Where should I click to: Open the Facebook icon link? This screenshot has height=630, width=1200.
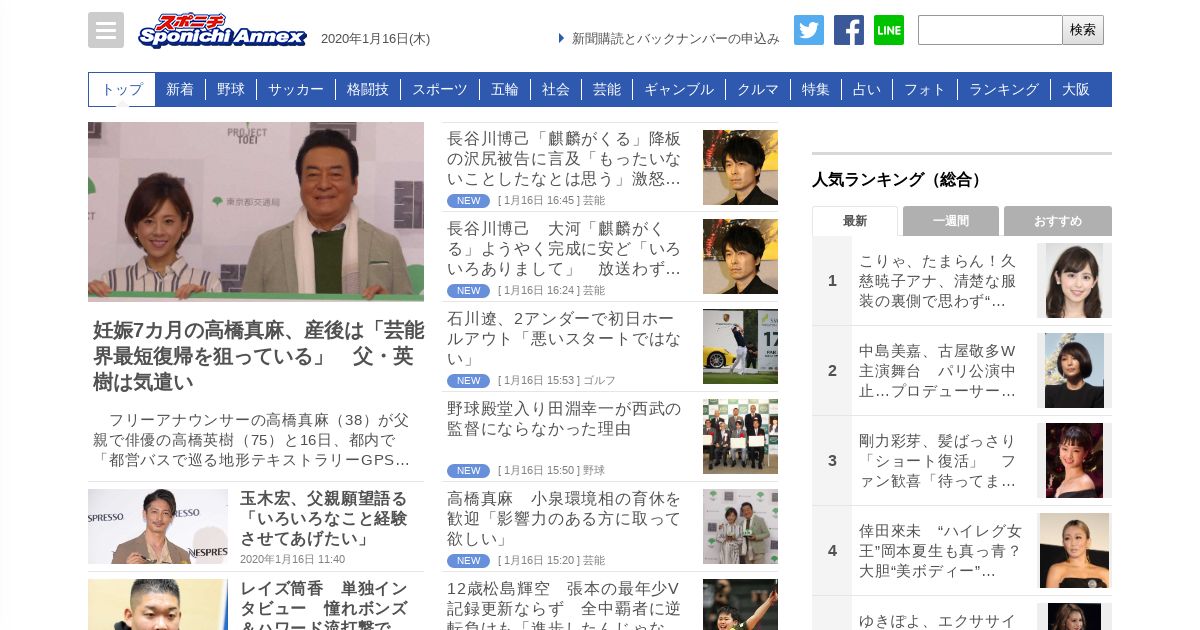[849, 30]
